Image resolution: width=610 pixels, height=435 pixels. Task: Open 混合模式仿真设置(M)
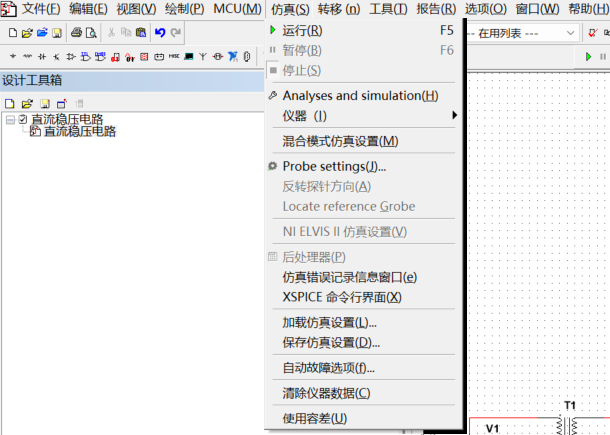click(x=363, y=141)
